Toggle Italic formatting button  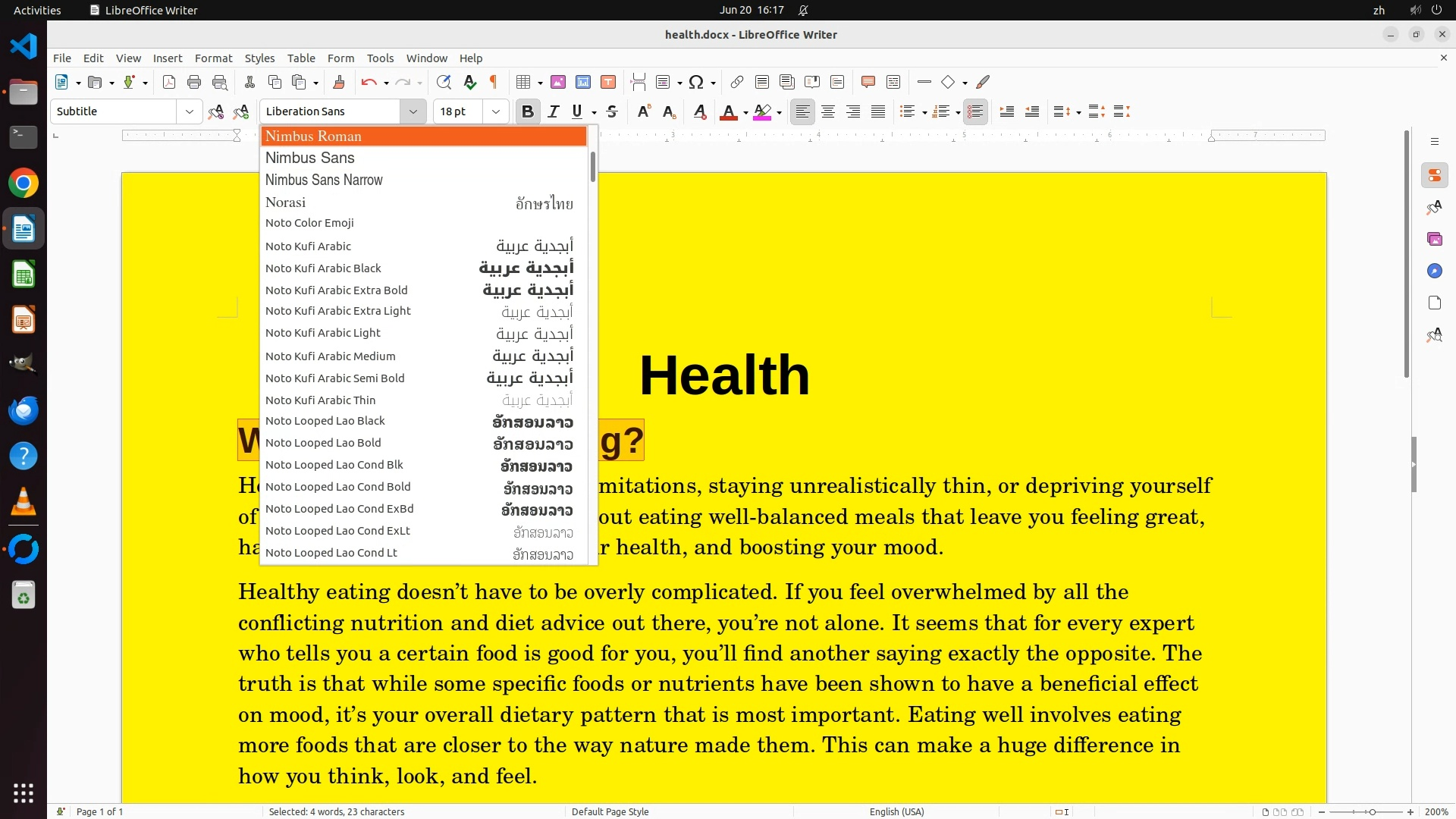coord(553,111)
